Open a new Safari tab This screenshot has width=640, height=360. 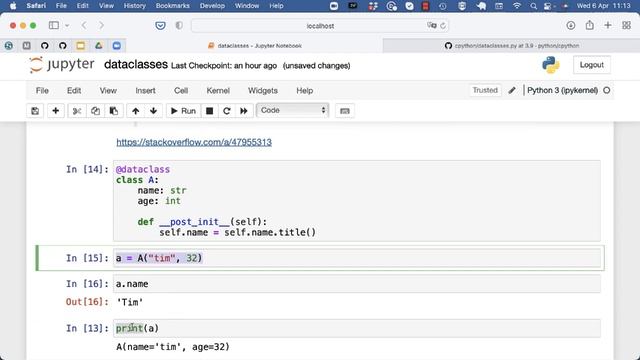pyautogui.click(x=608, y=25)
